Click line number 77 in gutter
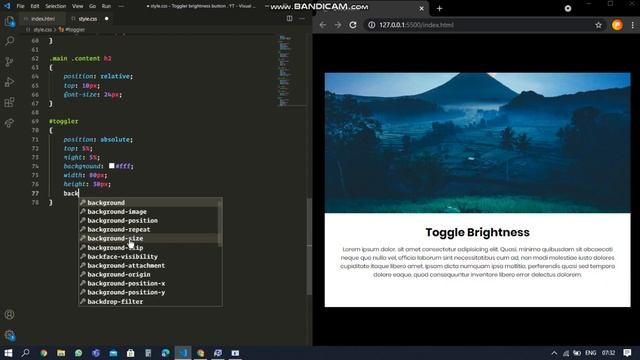This screenshot has width=640, height=360. point(35,193)
